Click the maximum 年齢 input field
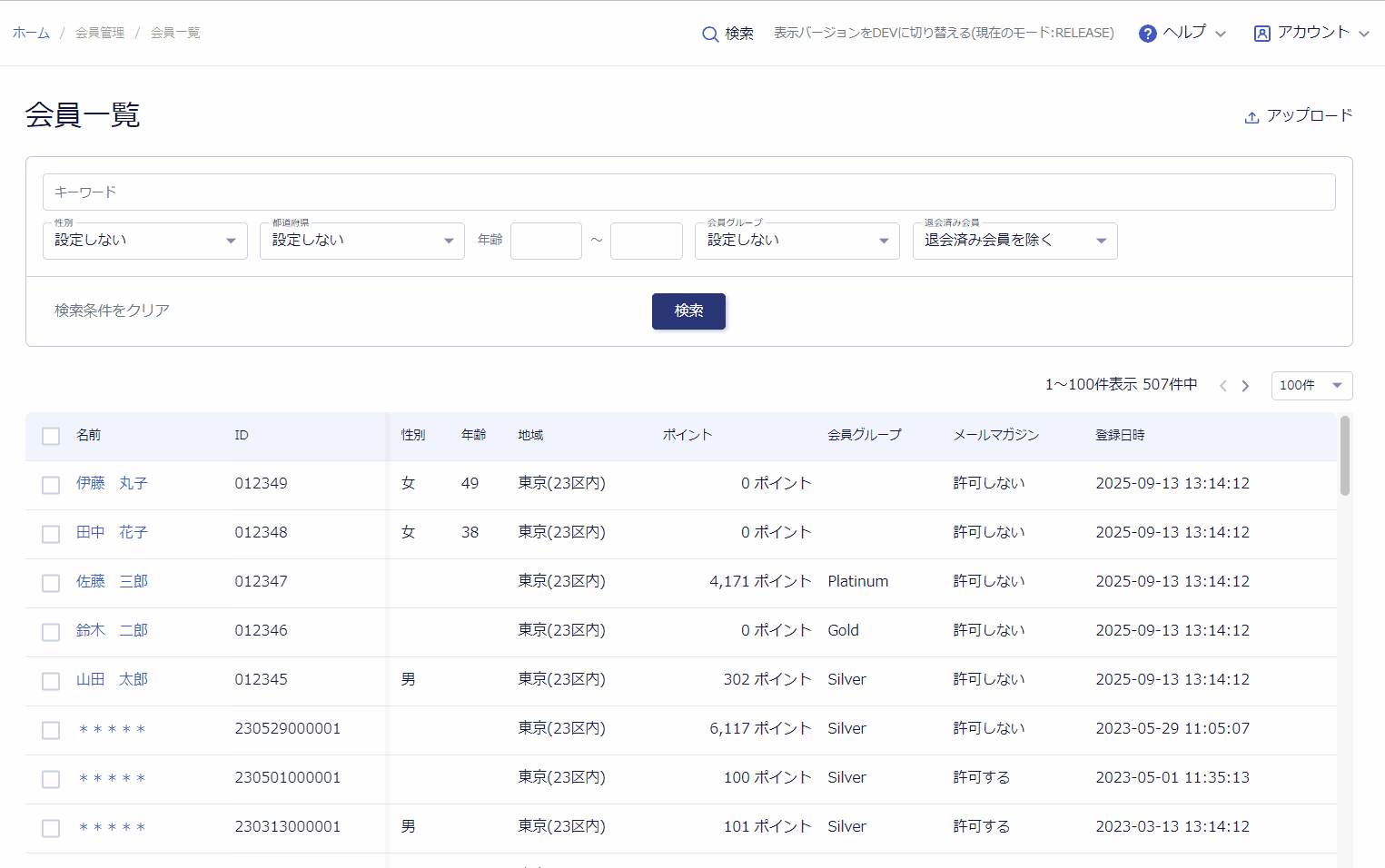The image size is (1385, 868). click(646, 241)
